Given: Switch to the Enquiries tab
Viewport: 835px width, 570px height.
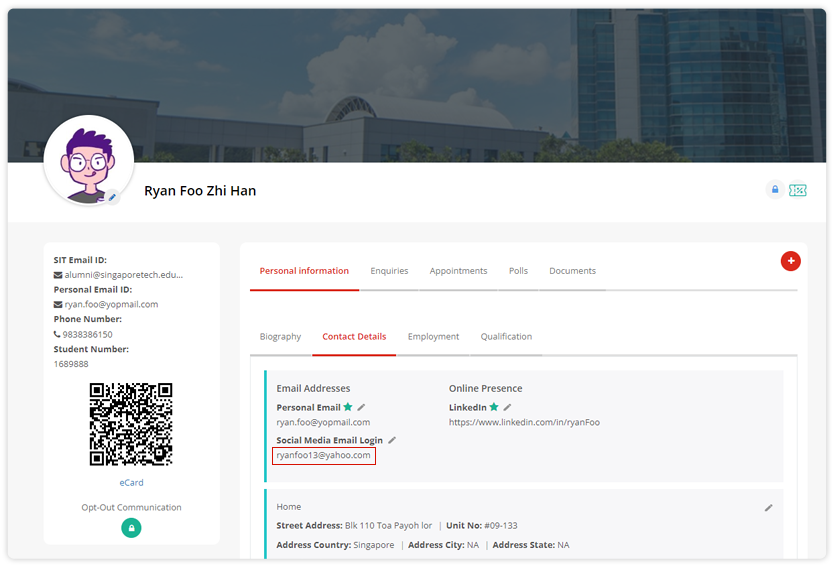Looking at the screenshot, I should 389,271.
